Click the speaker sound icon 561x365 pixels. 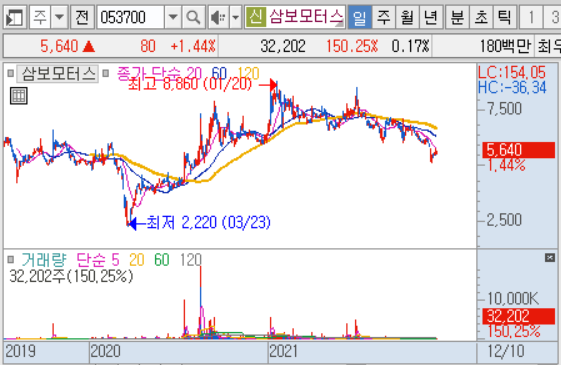(x=219, y=17)
